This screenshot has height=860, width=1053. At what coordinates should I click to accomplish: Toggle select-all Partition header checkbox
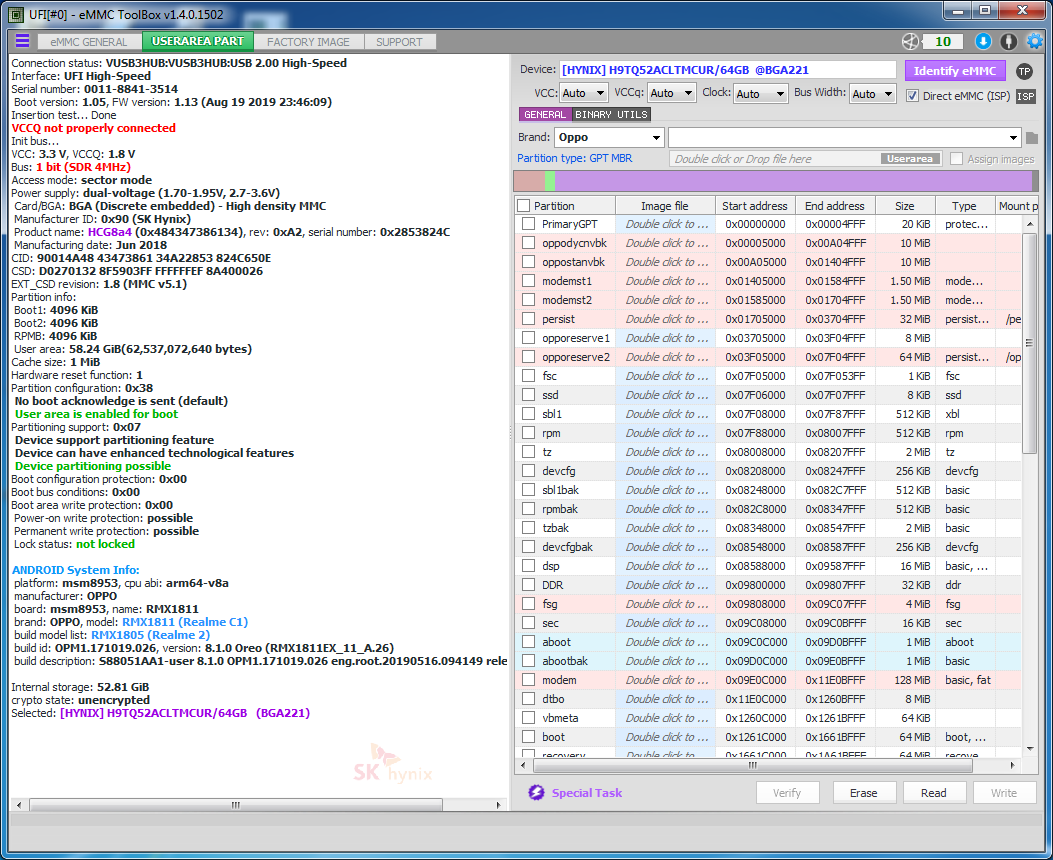pyautogui.click(x=524, y=205)
